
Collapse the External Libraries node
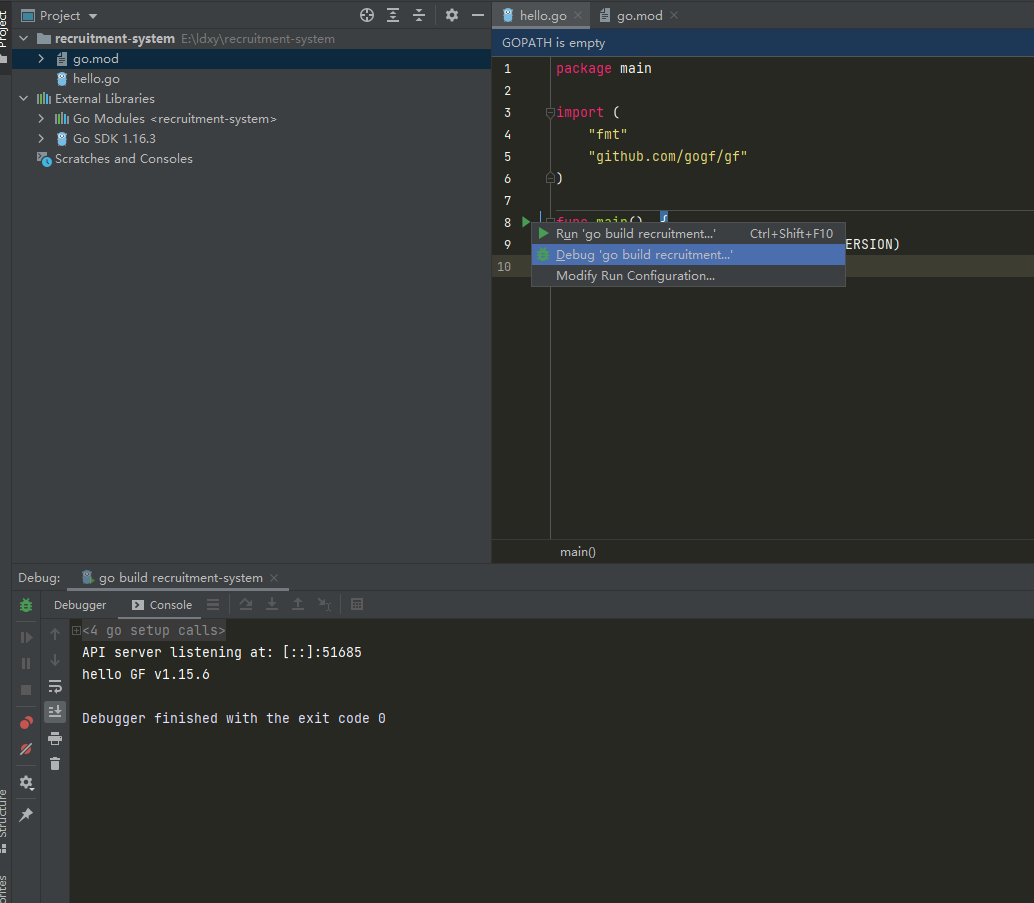[x=24, y=99]
